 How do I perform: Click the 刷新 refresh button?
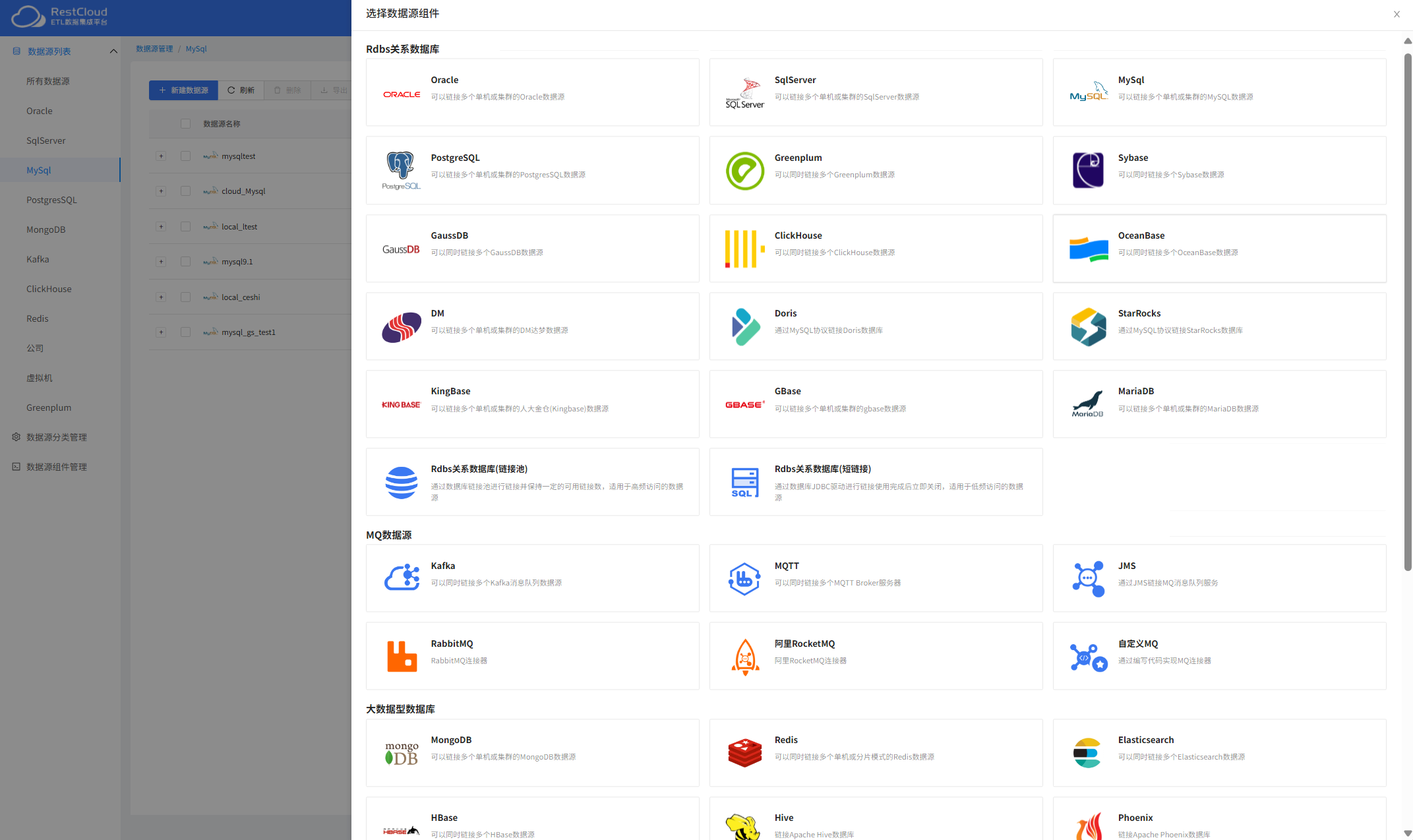241,90
